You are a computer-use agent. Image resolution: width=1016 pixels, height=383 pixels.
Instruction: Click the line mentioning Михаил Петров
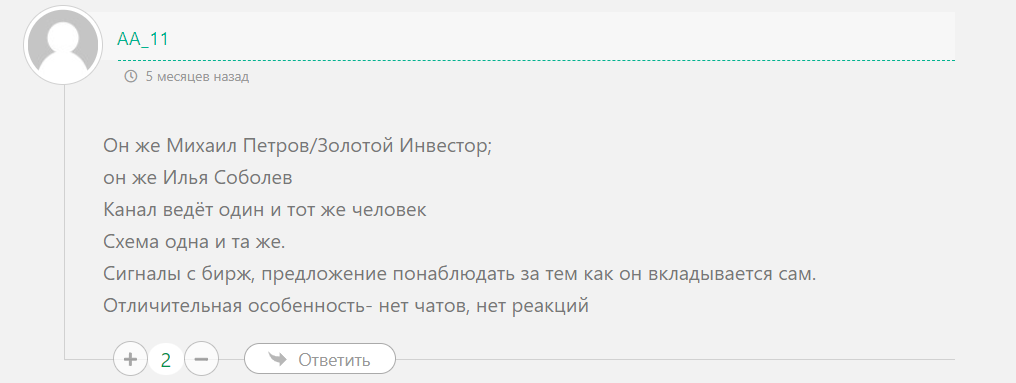pyautogui.click(x=298, y=146)
